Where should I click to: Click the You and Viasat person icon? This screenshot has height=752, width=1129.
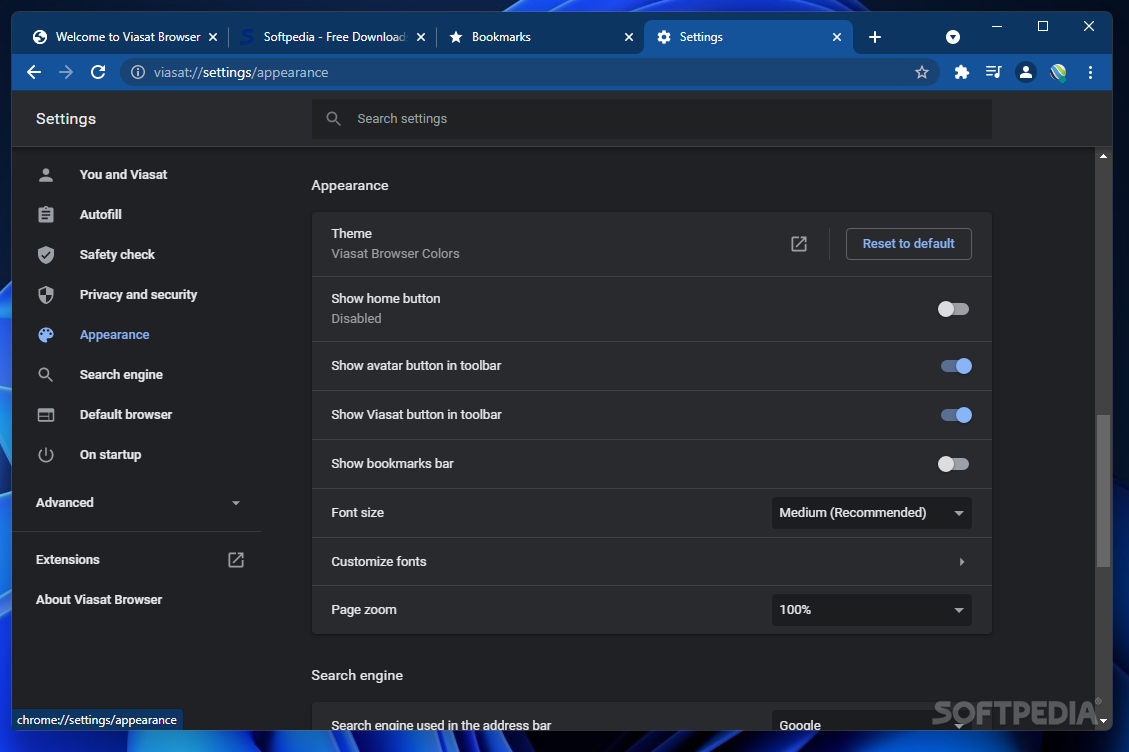pos(46,174)
